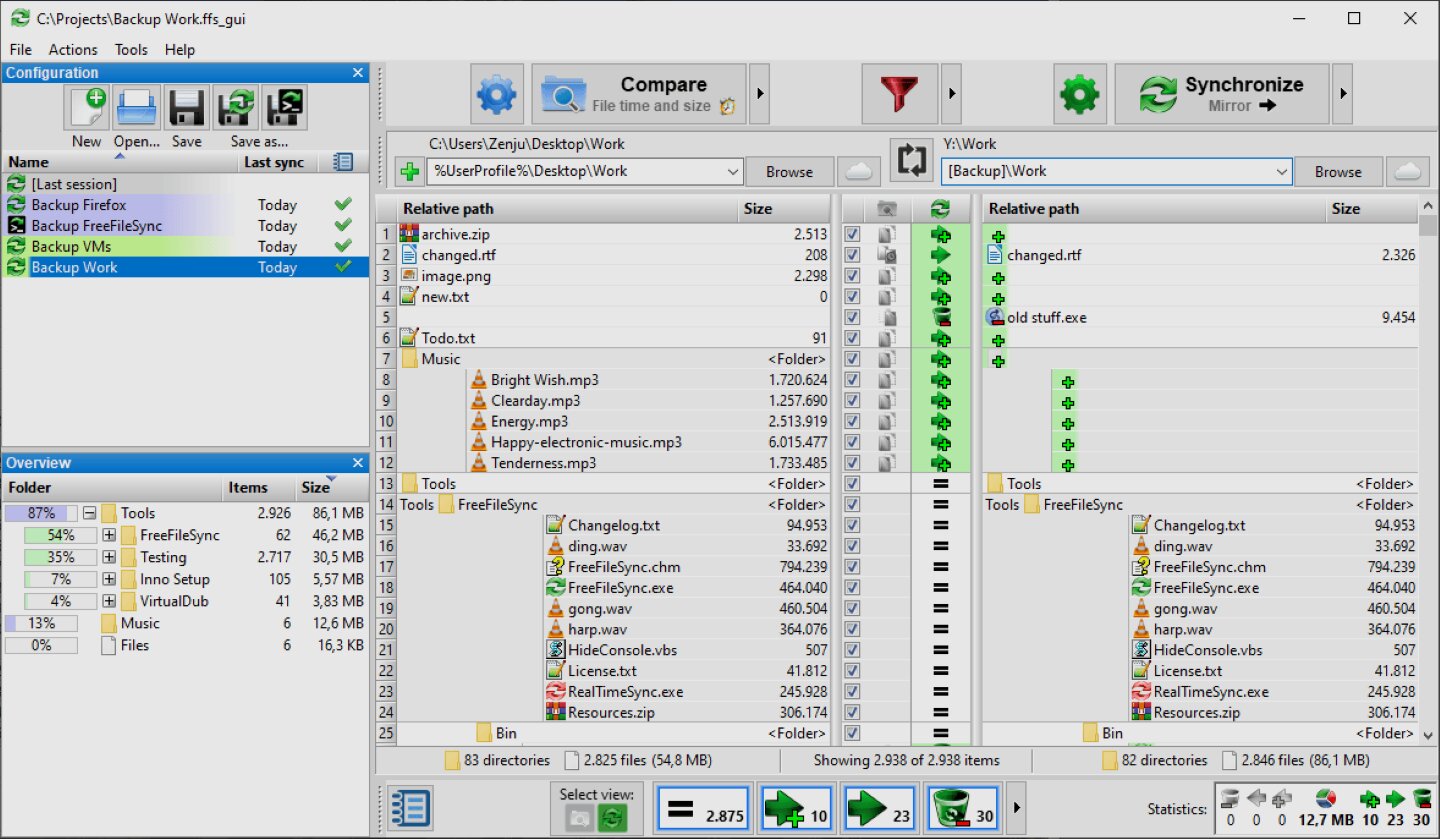Click the 87% Tools progress bar
1440x839 pixels.
point(41,512)
